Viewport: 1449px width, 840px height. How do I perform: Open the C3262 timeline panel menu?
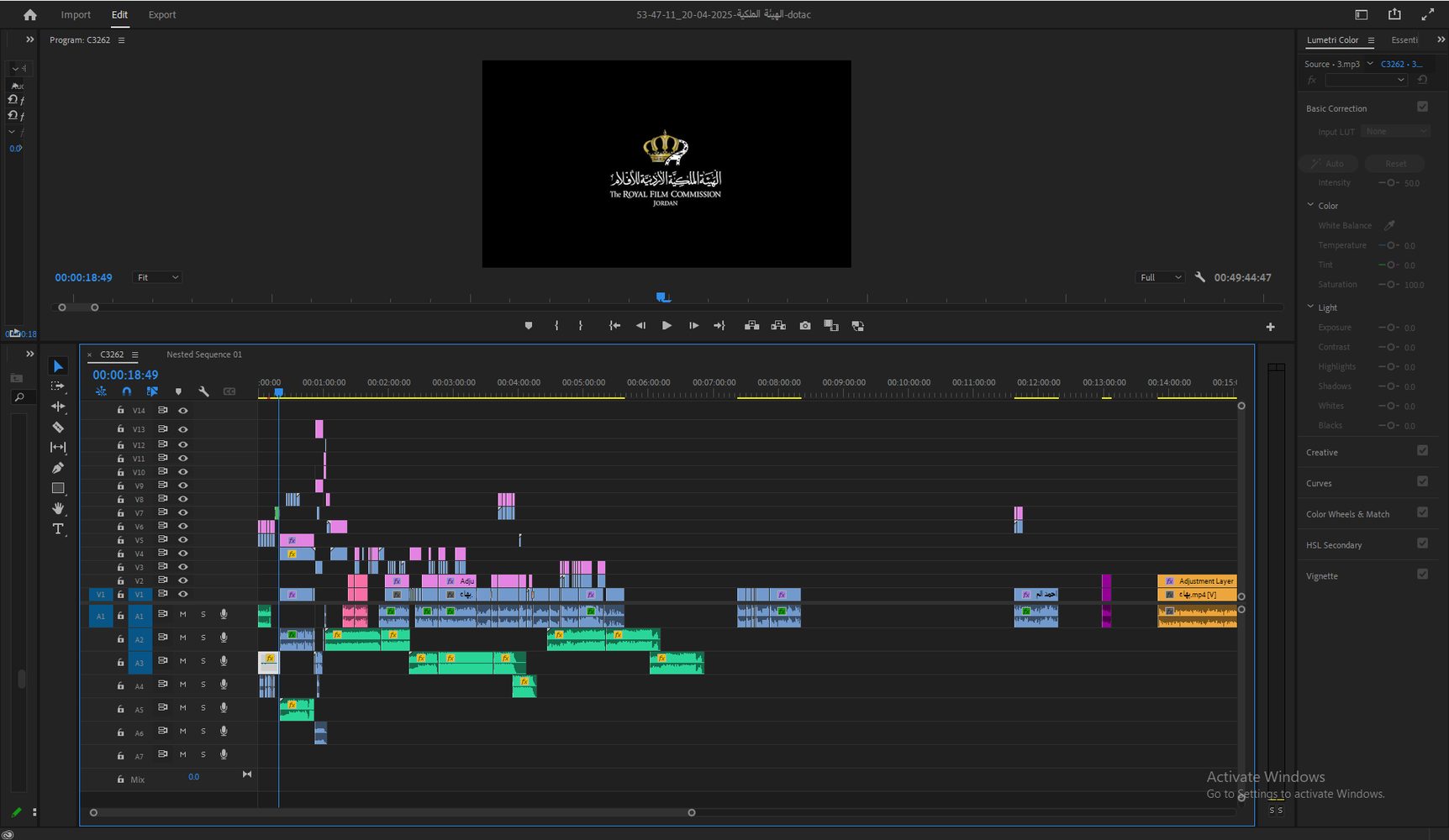tap(134, 354)
